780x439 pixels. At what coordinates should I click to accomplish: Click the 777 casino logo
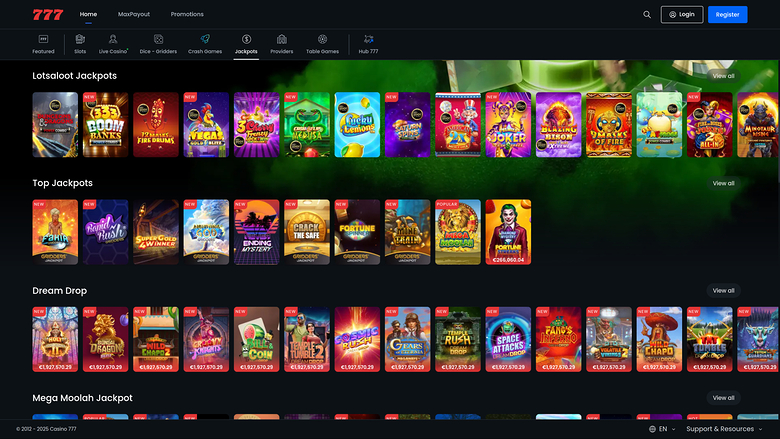click(x=48, y=14)
